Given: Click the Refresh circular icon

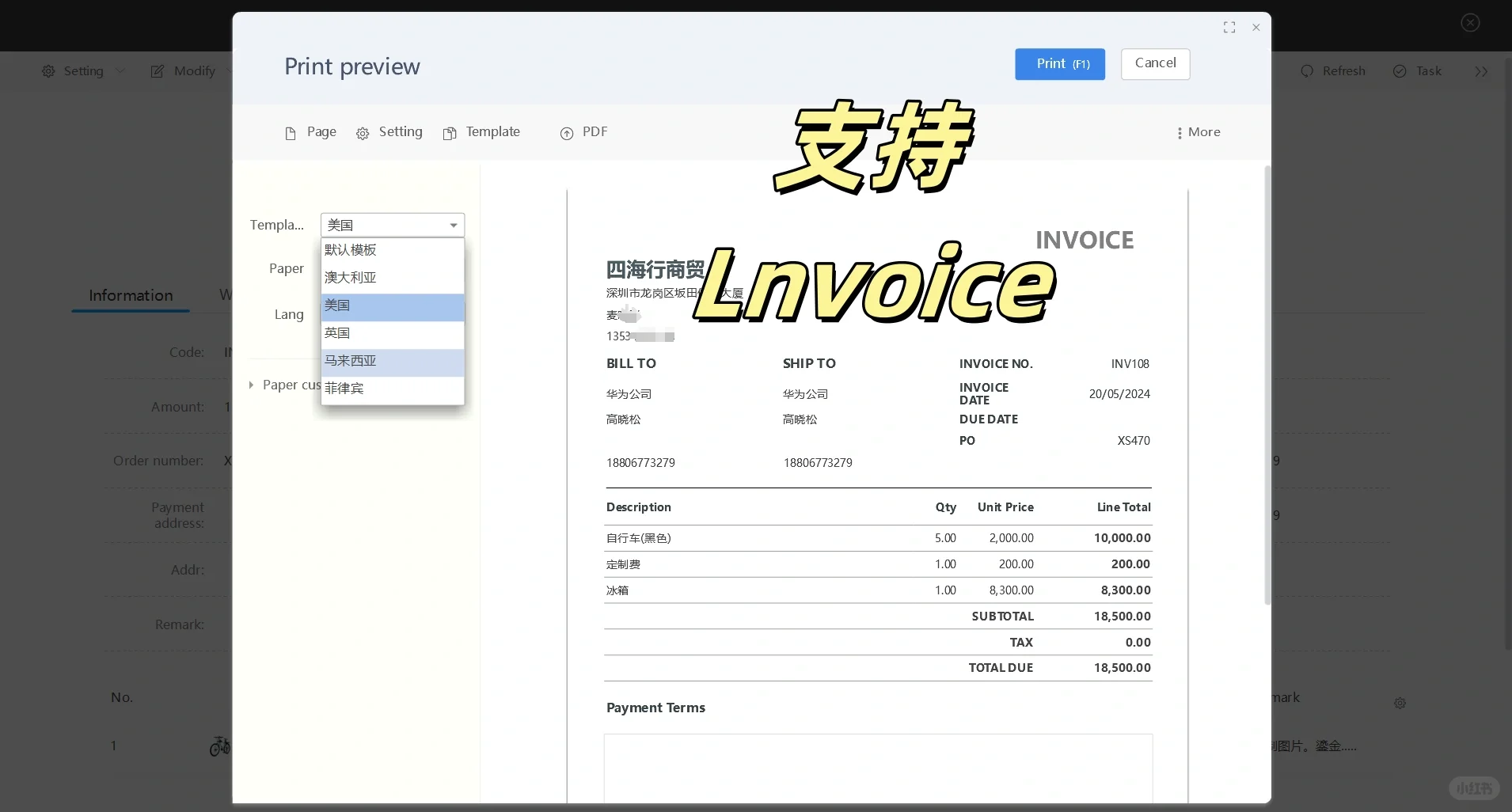Looking at the screenshot, I should pos(1307,71).
